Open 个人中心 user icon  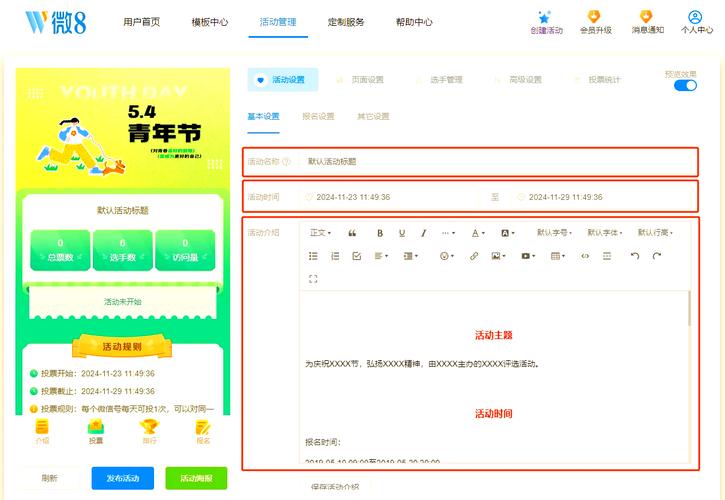click(695, 17)
